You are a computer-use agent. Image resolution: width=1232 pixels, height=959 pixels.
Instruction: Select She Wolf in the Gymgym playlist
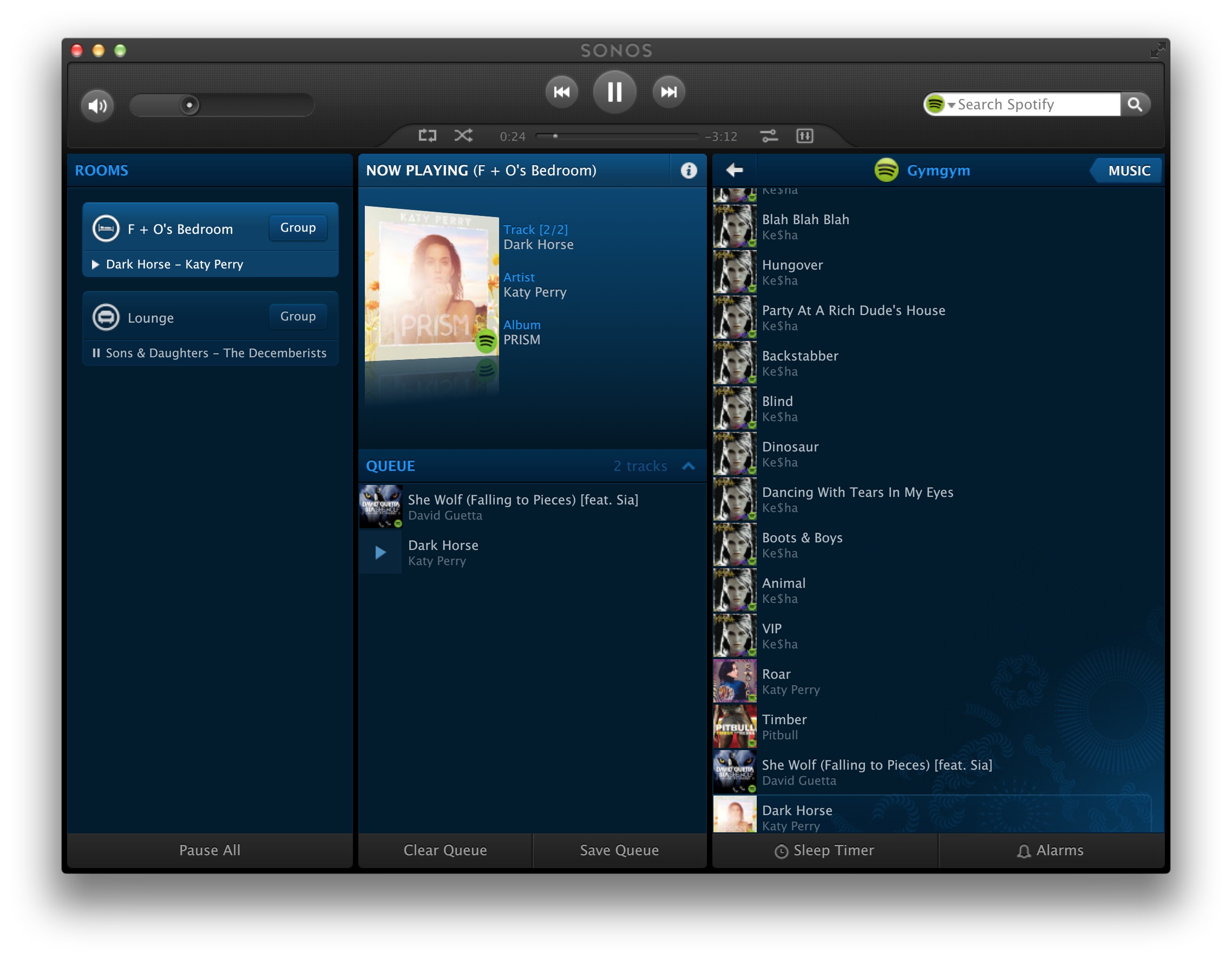(938, 772)
